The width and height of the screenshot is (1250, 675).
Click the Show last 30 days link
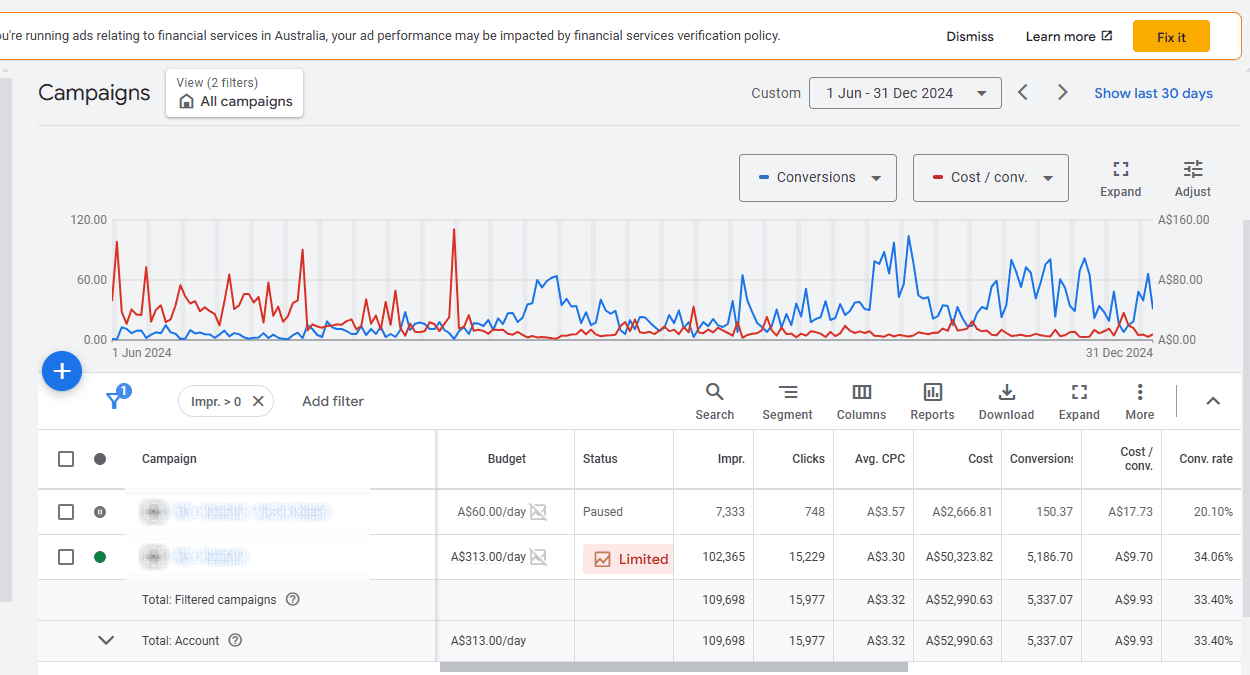[x=1153, y=93]
